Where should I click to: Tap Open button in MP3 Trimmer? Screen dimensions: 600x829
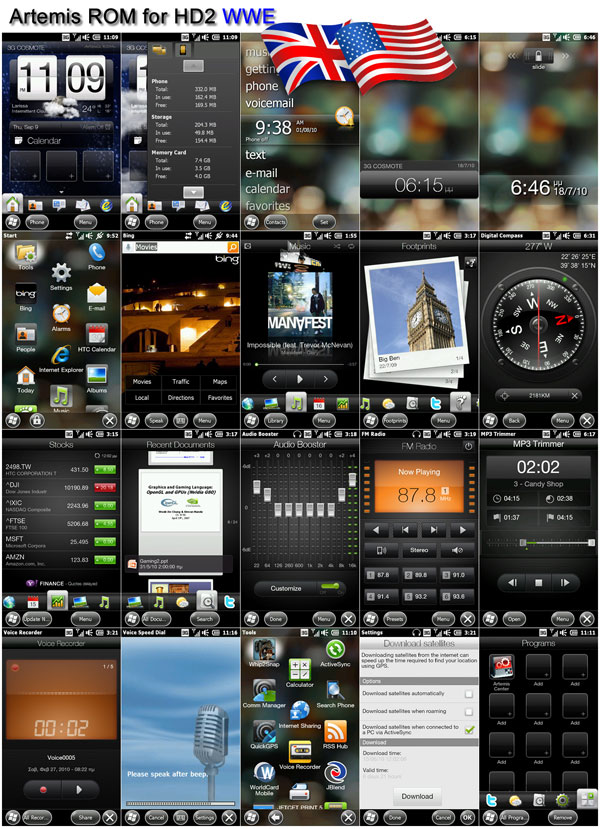(x=514, y=619)
